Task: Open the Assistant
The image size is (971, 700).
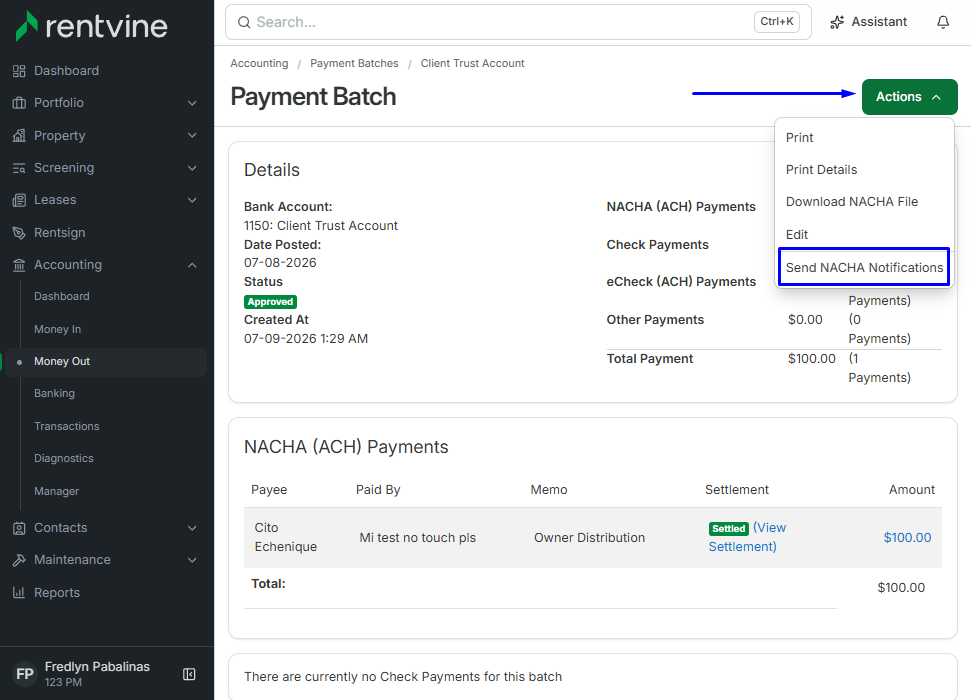Action: point(868,22)
